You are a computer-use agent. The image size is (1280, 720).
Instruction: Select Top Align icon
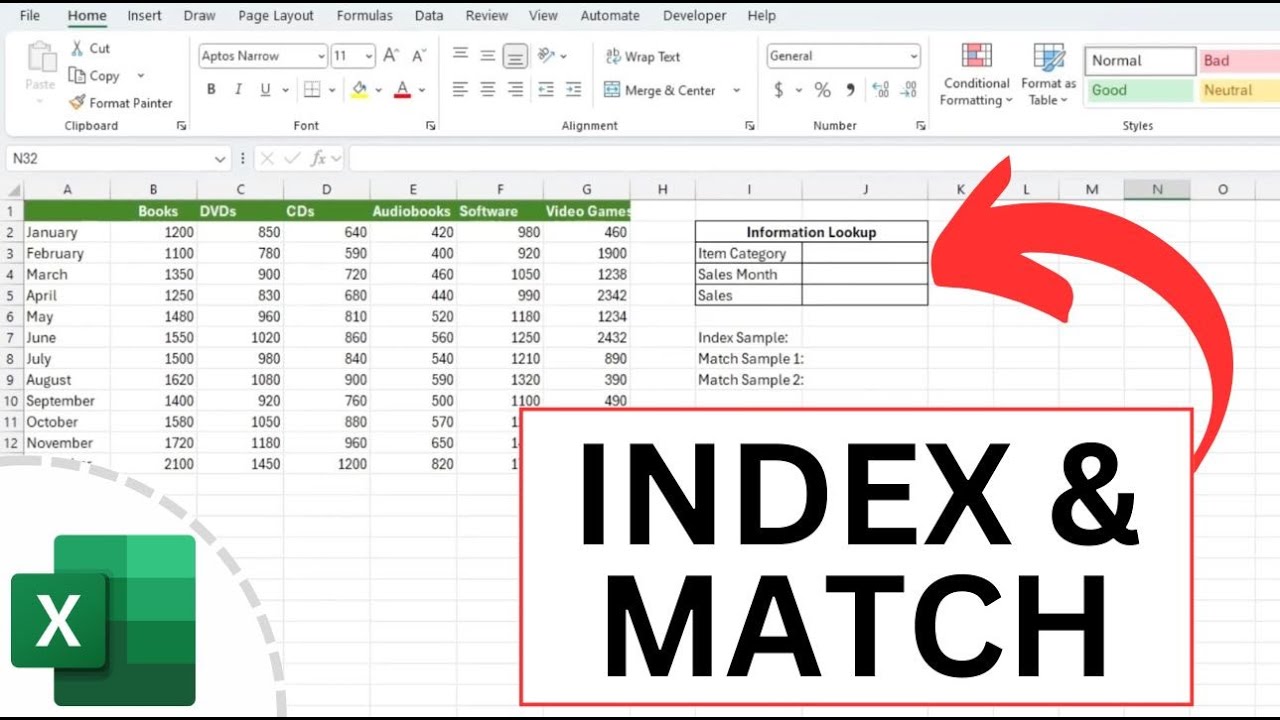pyautogui.click(x=460, y=56)
